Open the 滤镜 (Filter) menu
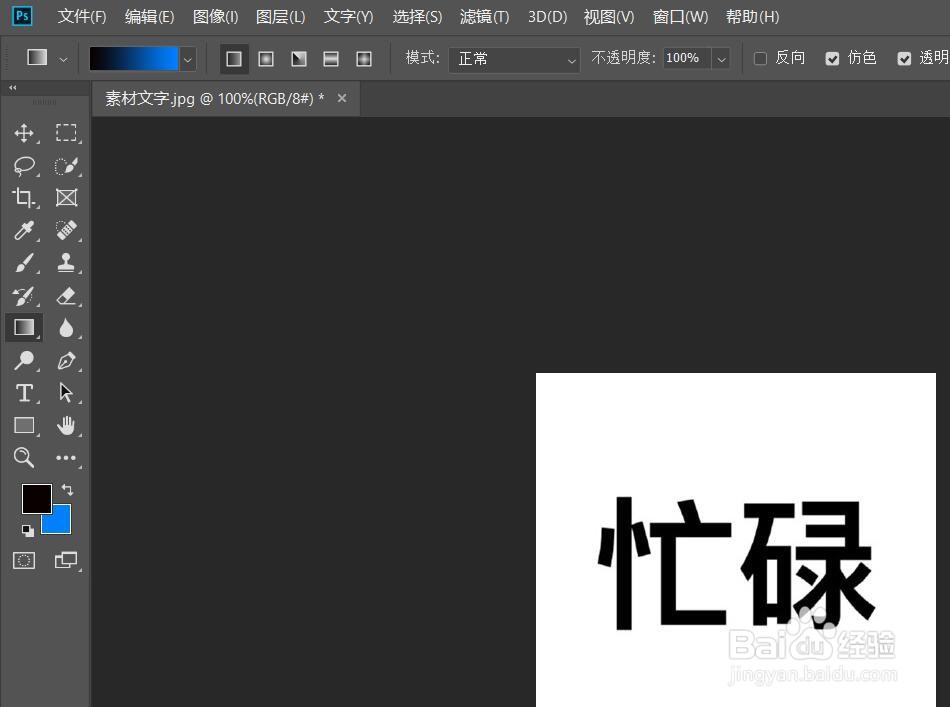Image resolution: width=950 pixels, height=707 pixels. click(484, 16)
